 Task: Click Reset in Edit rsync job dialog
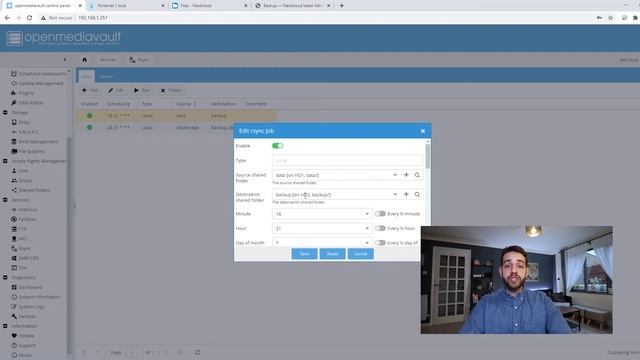point(332,254)
